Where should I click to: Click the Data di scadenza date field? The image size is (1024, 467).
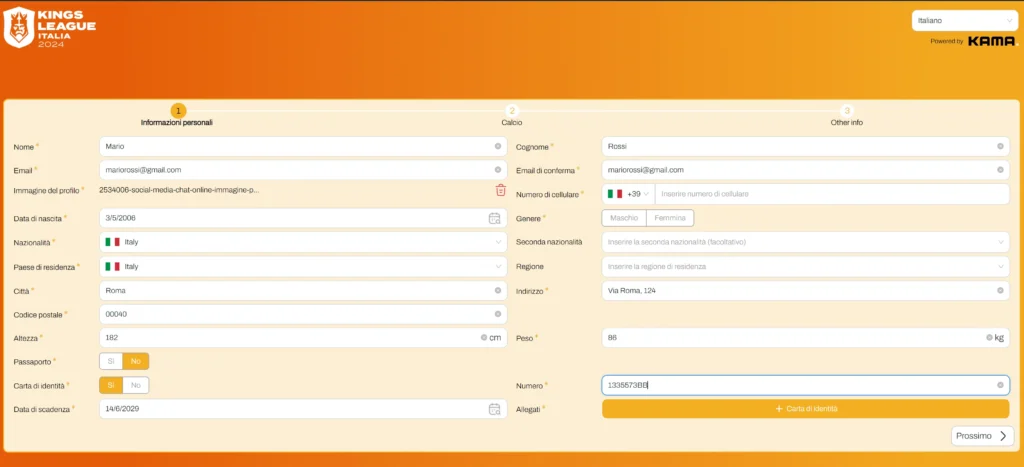click(303, 409)
